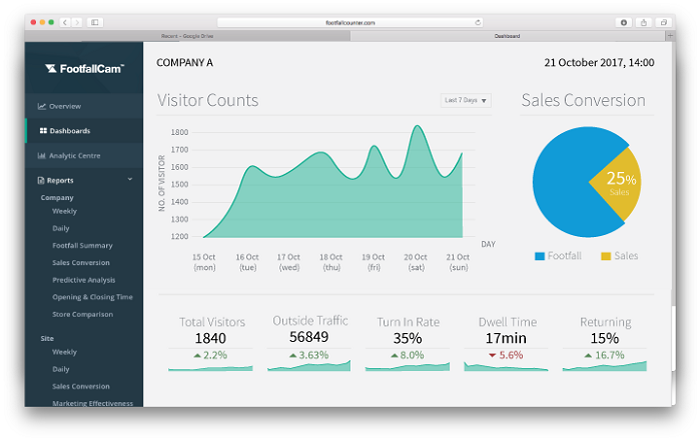This screenshot has height=441, width=700.
Task: Collapse the Reports section chevron
Action: tap(130, 180)
